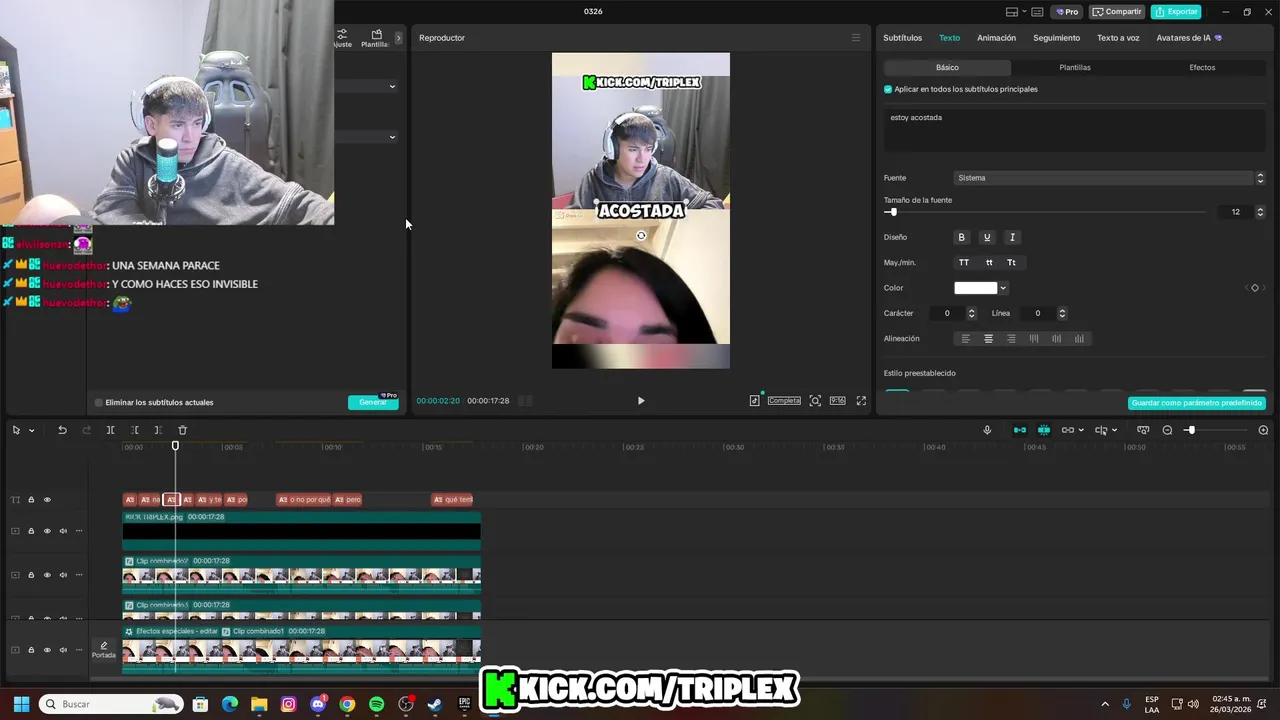Adjust the font size stepper arrows
This screenshot has height=720, width=1280.
(1260, 212)
